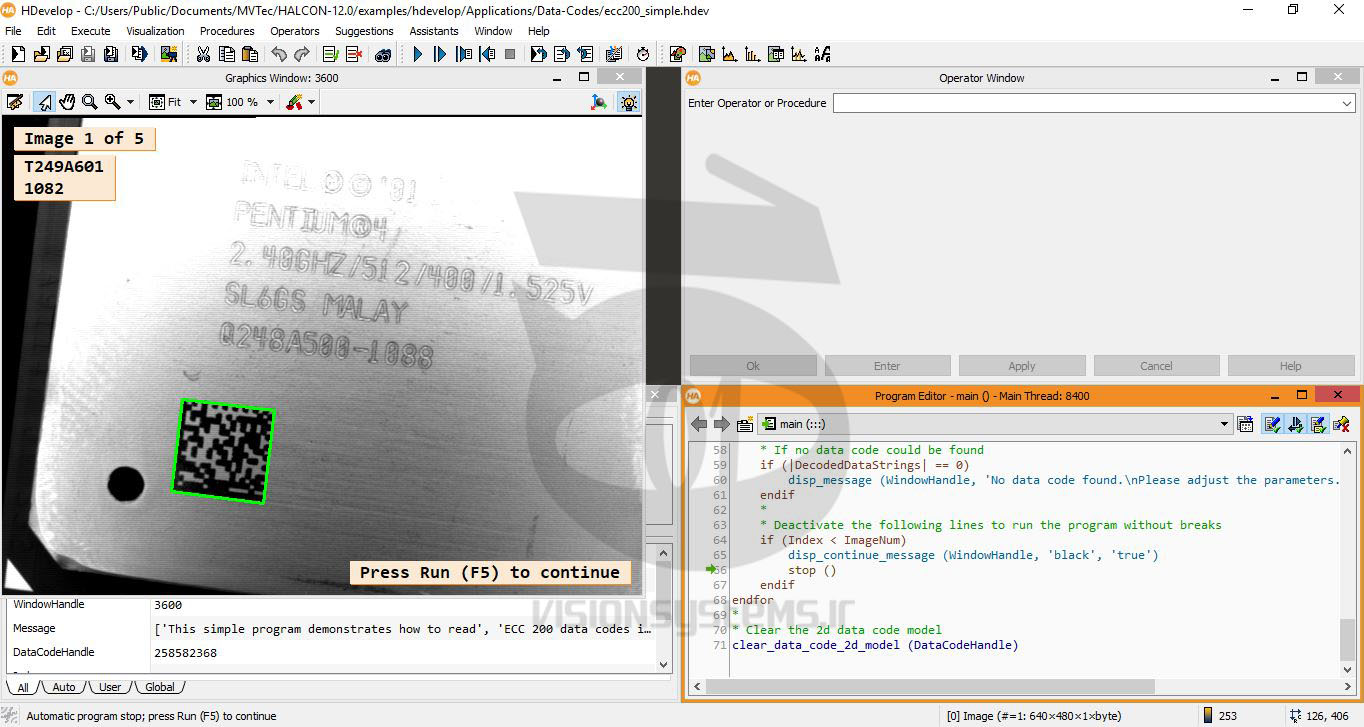Click the Help button in Operator Window
The image size is (1364, 727).
click(x=1291, y=366)
